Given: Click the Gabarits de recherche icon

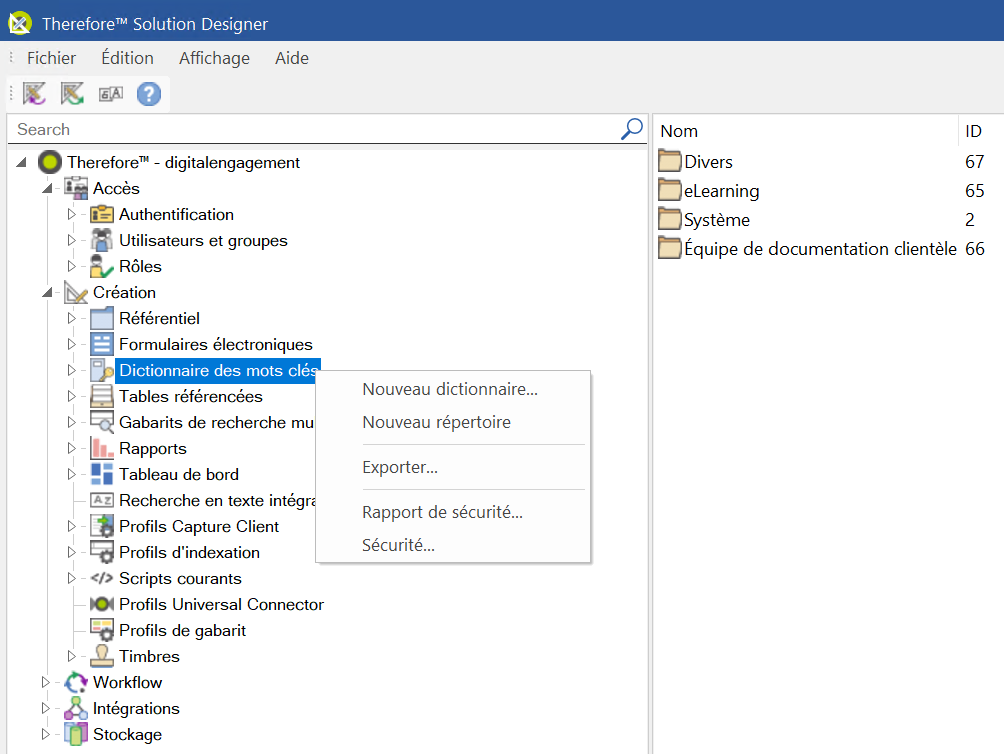Looking at the screenshot, I should [102, 422].
